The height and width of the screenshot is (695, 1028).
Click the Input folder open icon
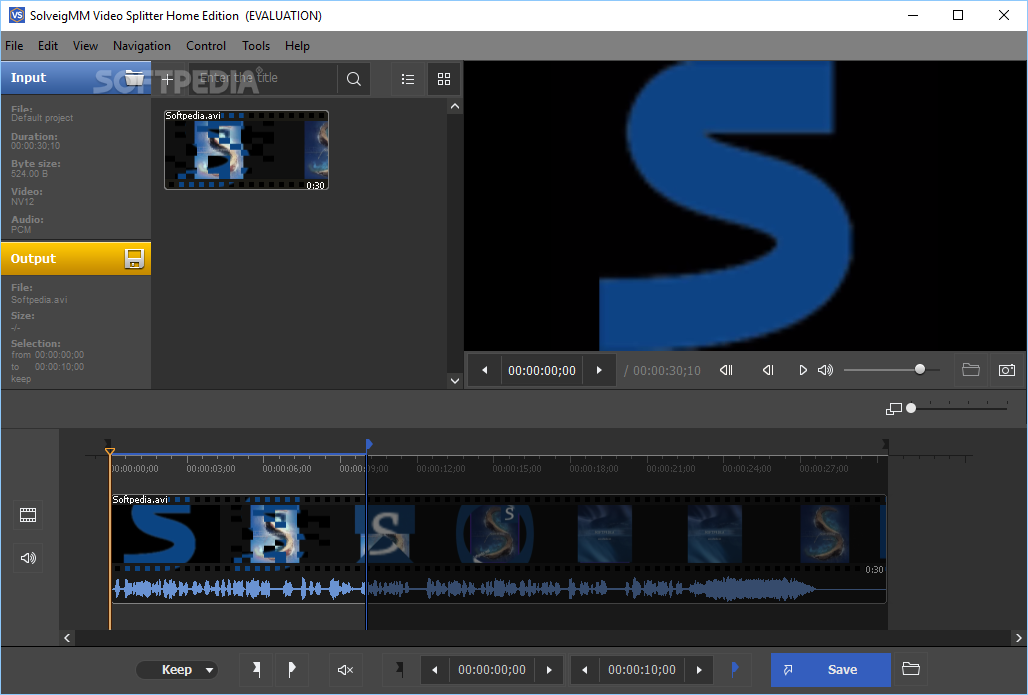(134, 77)
